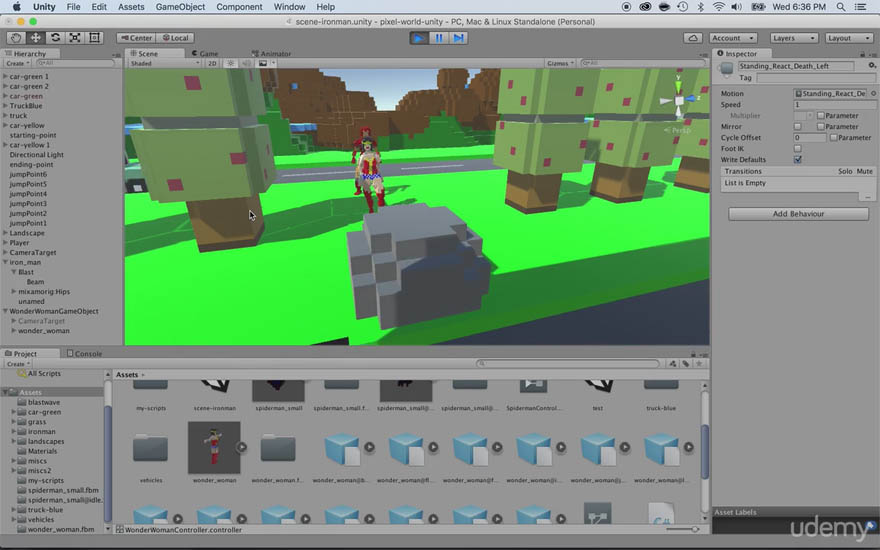The image size is (880, 550).
Task: Toggle 2D scene view mode
Action: point(212,63)
